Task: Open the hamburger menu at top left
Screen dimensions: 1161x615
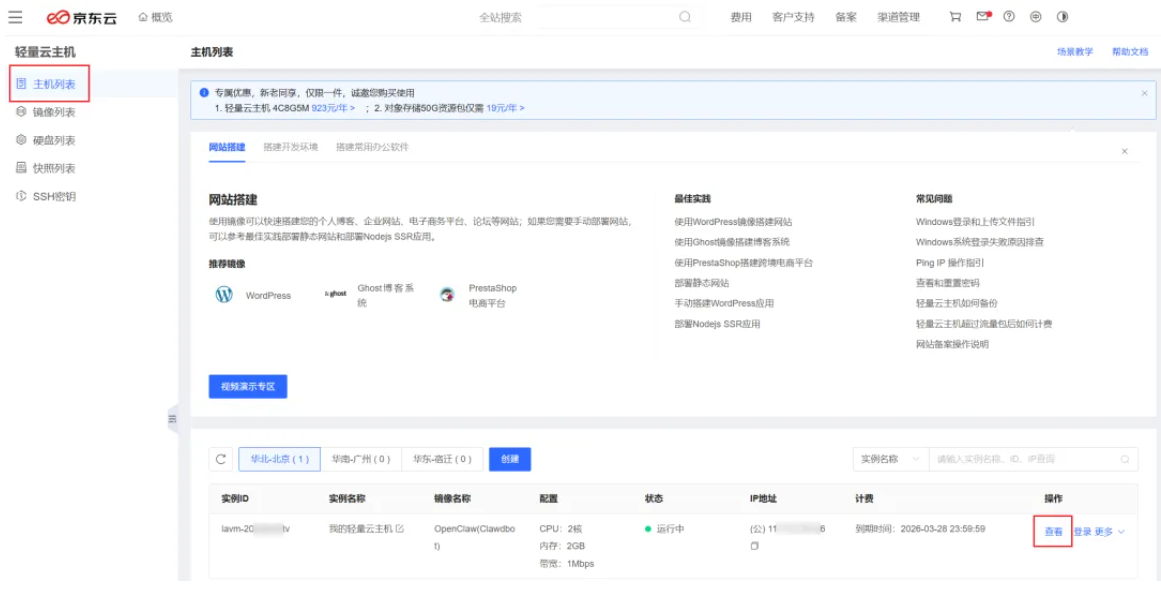Action: pyautogui.click(x=15, y=17)
